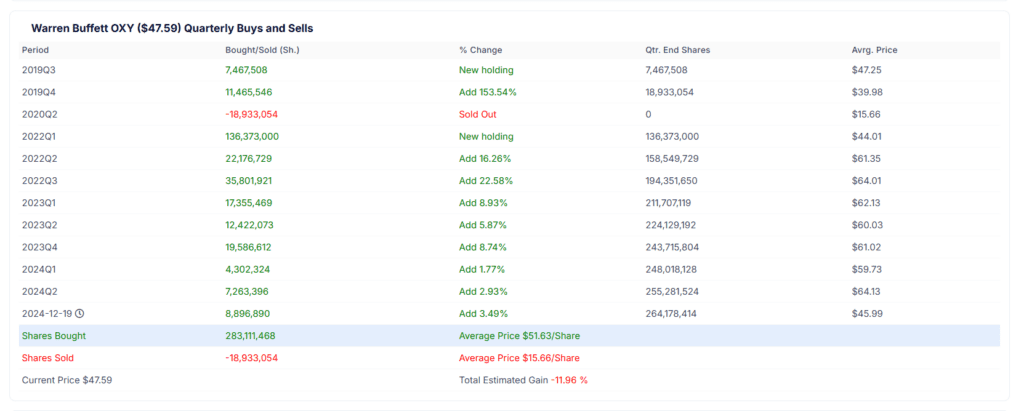
Task: Click the average price $47.25
Action: click(867, 70)
